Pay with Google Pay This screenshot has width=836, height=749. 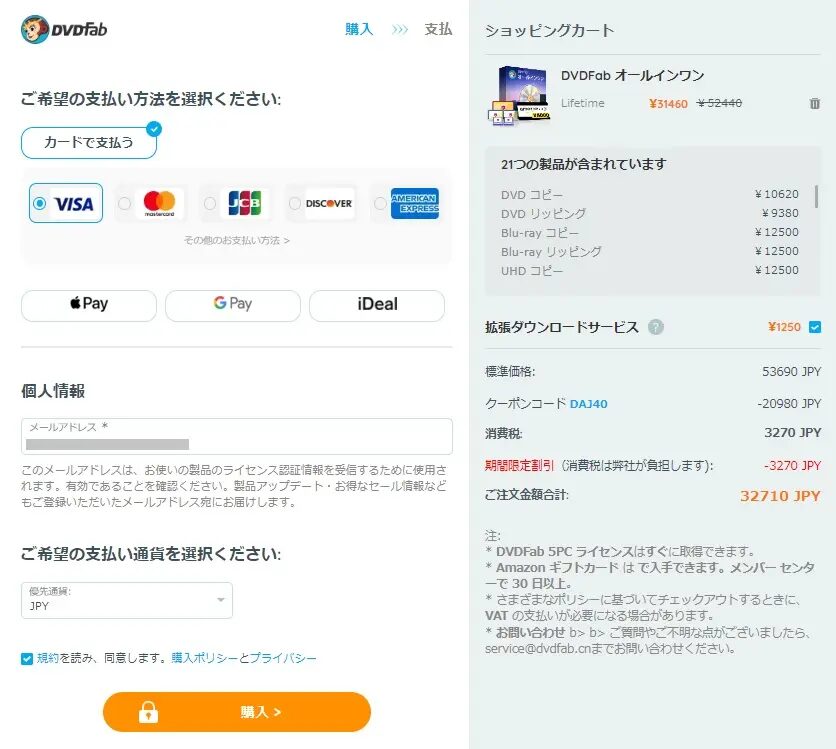click(x=232, y=304)
